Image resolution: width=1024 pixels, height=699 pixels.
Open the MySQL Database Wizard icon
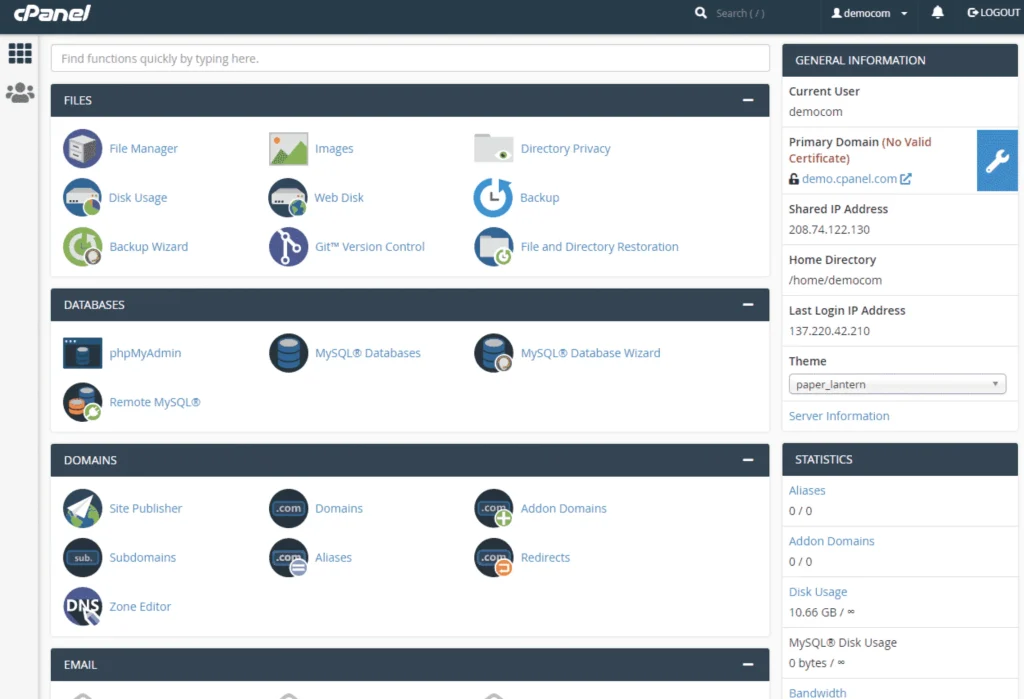pos(493,353)
